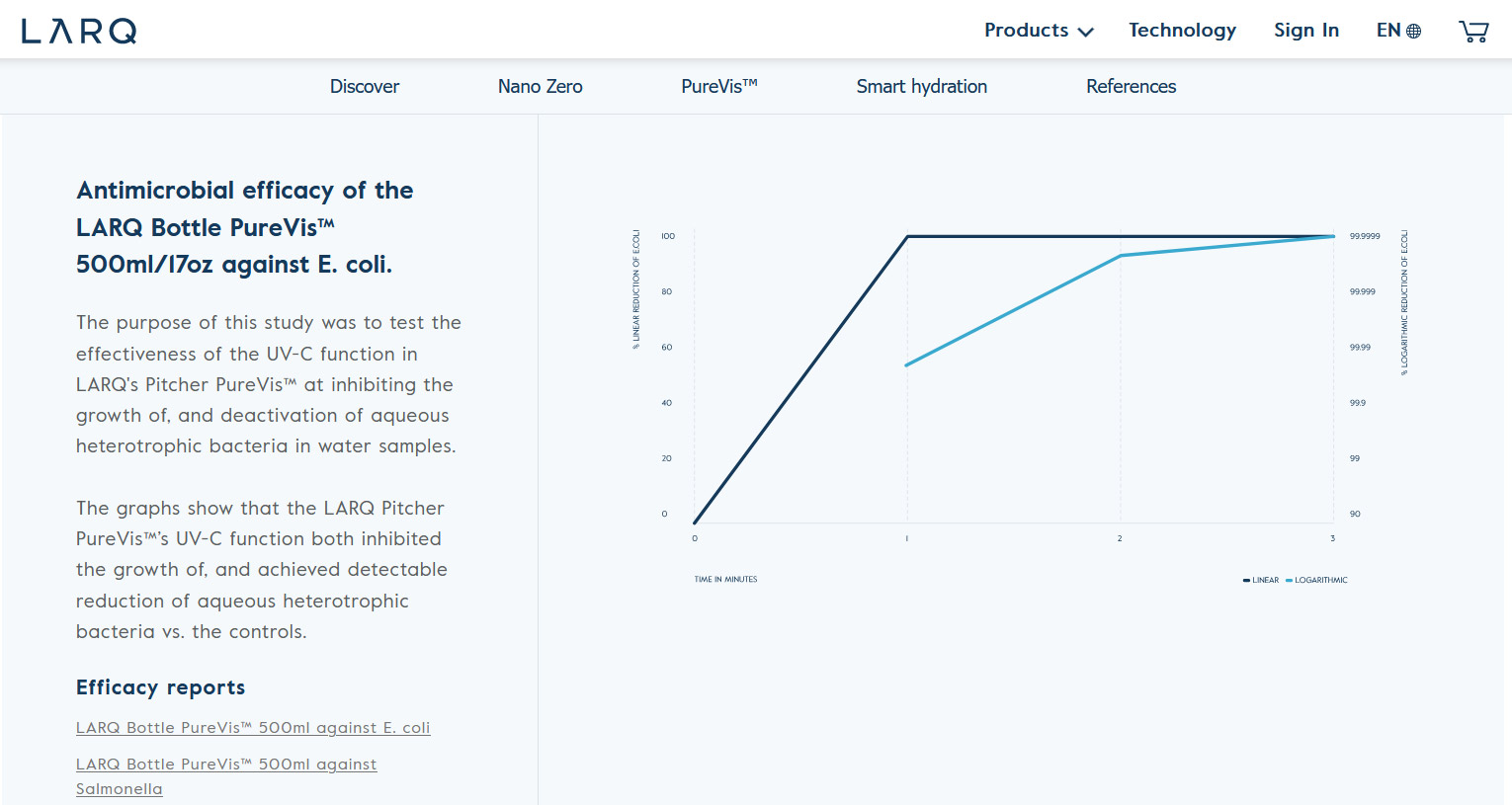The height and width of the screenshot is (805, 1512).
Task: Expand the Products menu
Action: 1039,31
